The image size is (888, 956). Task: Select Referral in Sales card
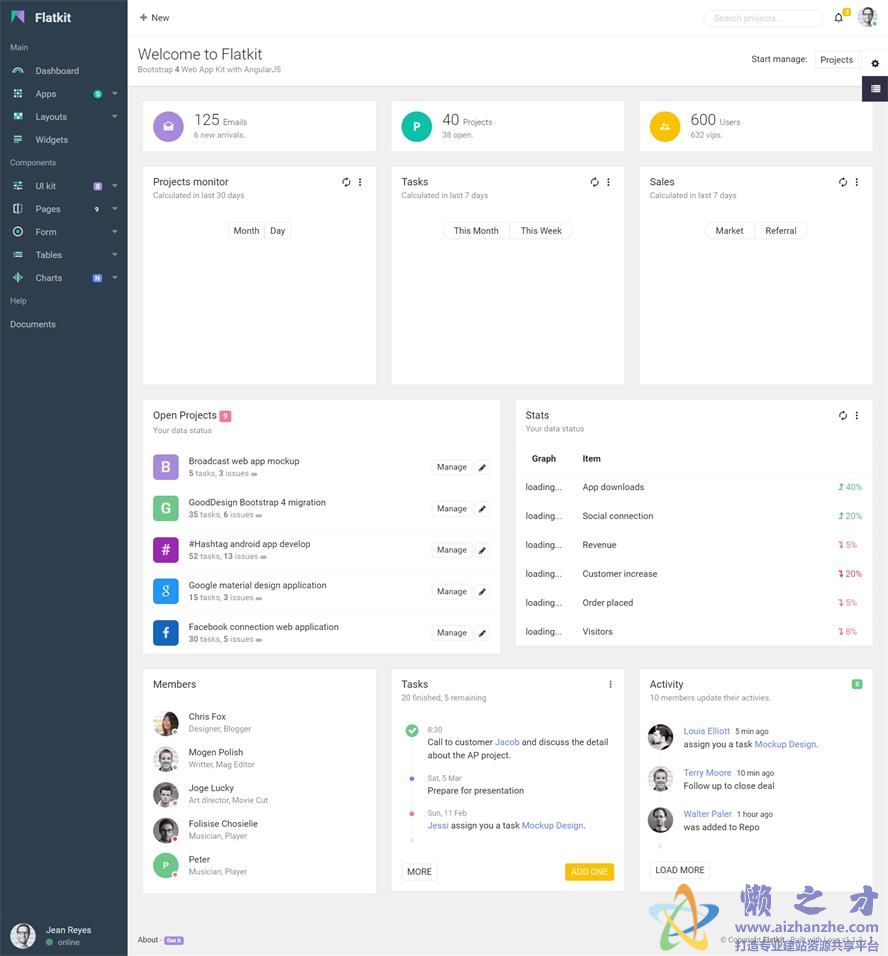(780, 231)
